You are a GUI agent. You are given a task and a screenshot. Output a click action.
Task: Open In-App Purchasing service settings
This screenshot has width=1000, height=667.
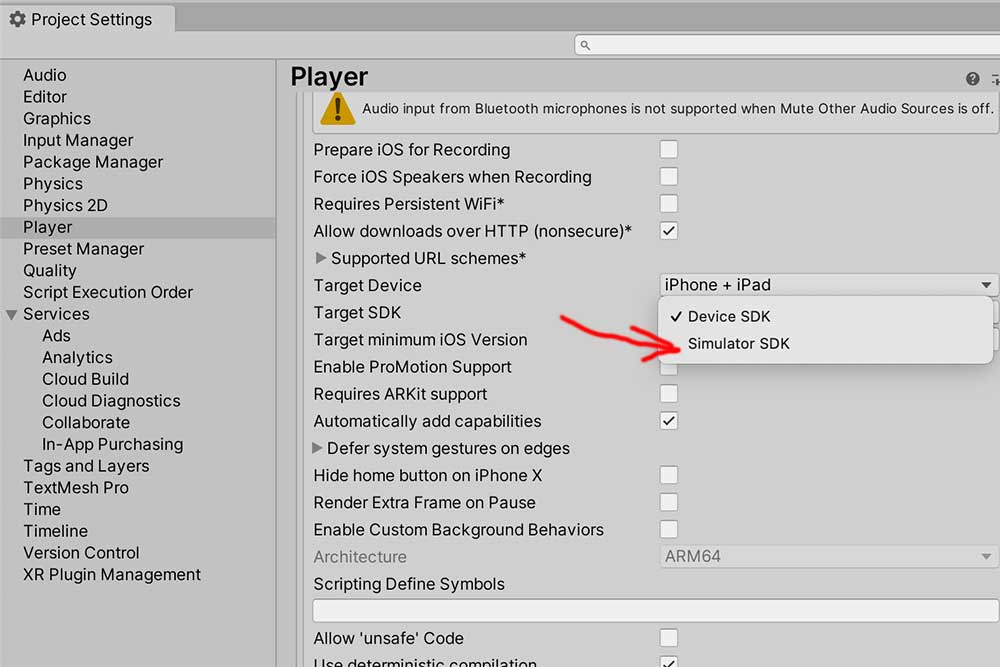[112, 444]
